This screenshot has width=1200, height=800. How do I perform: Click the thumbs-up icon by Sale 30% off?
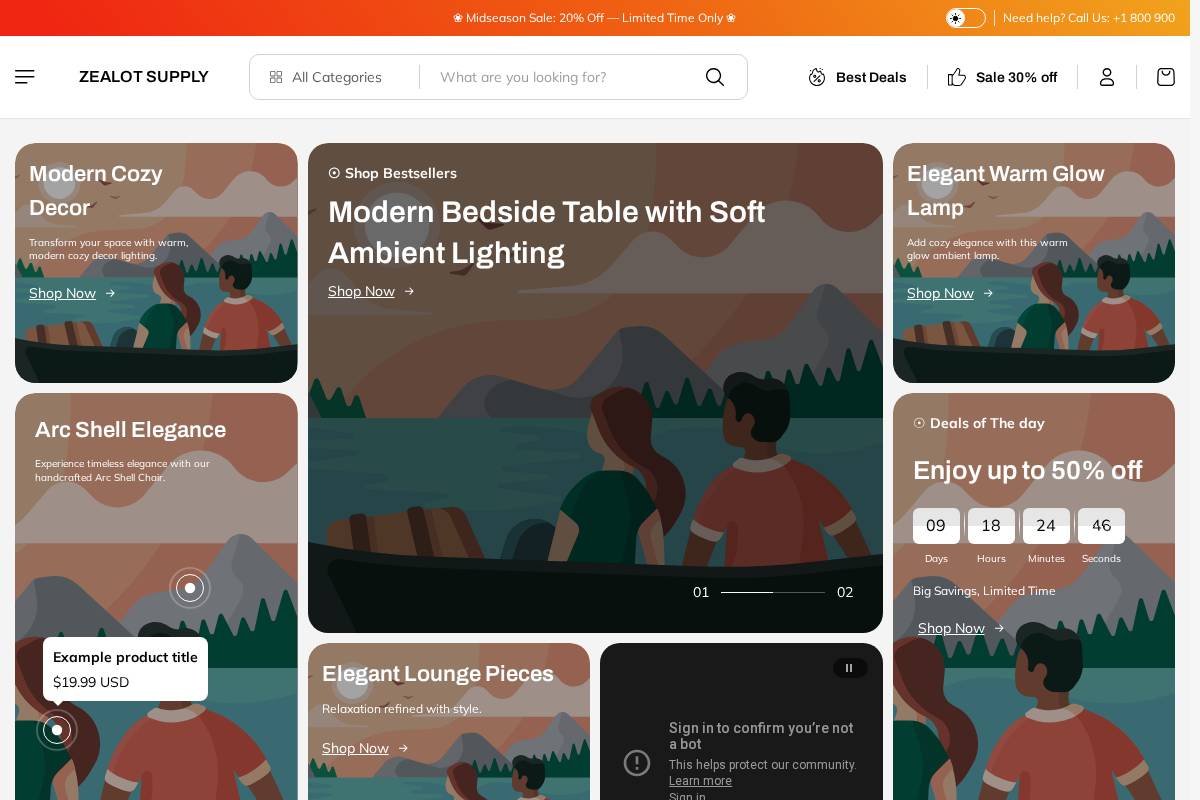pos(957,77)
